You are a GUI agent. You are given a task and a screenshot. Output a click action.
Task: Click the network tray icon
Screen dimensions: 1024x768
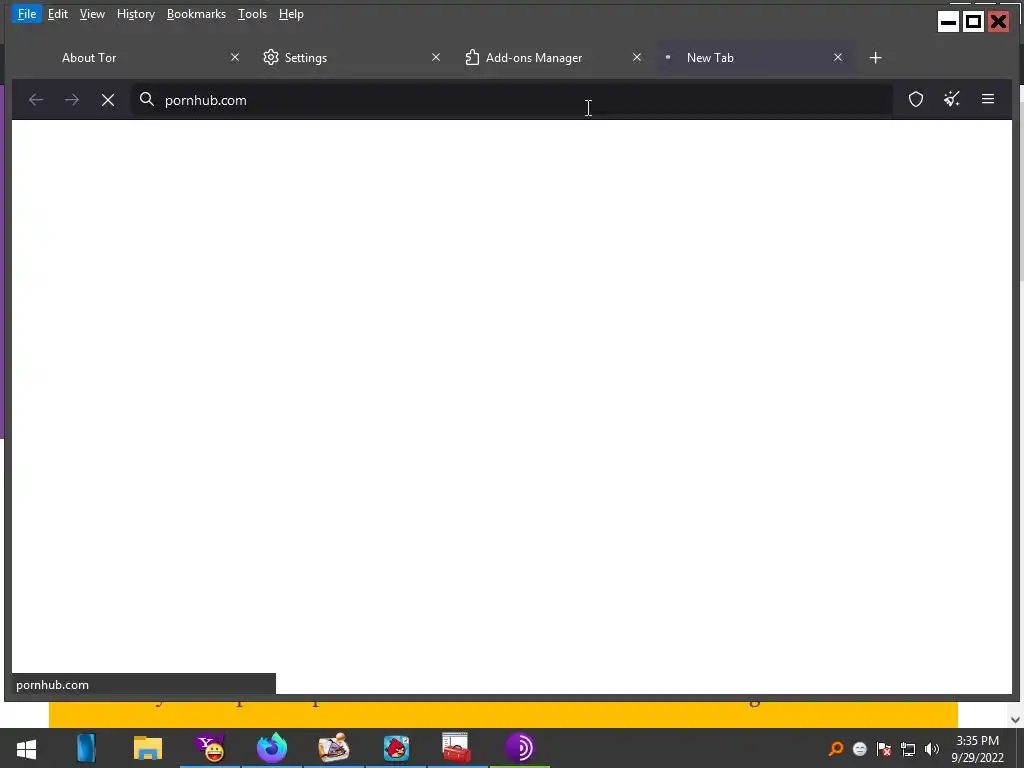tap(908, 749)
